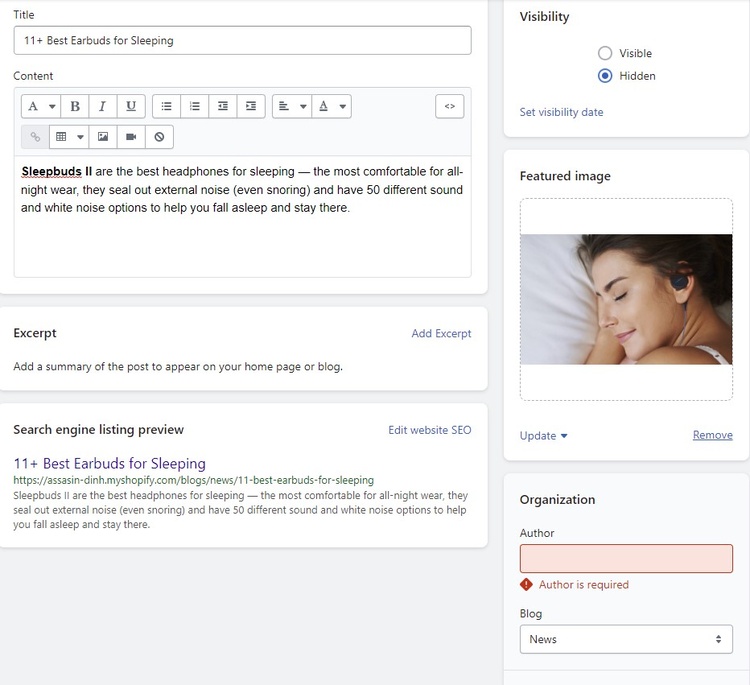Image resolution: width=750 pixels, height=685 pixels.
Task: Click the outdent icon
Action: tap(222, 106)
